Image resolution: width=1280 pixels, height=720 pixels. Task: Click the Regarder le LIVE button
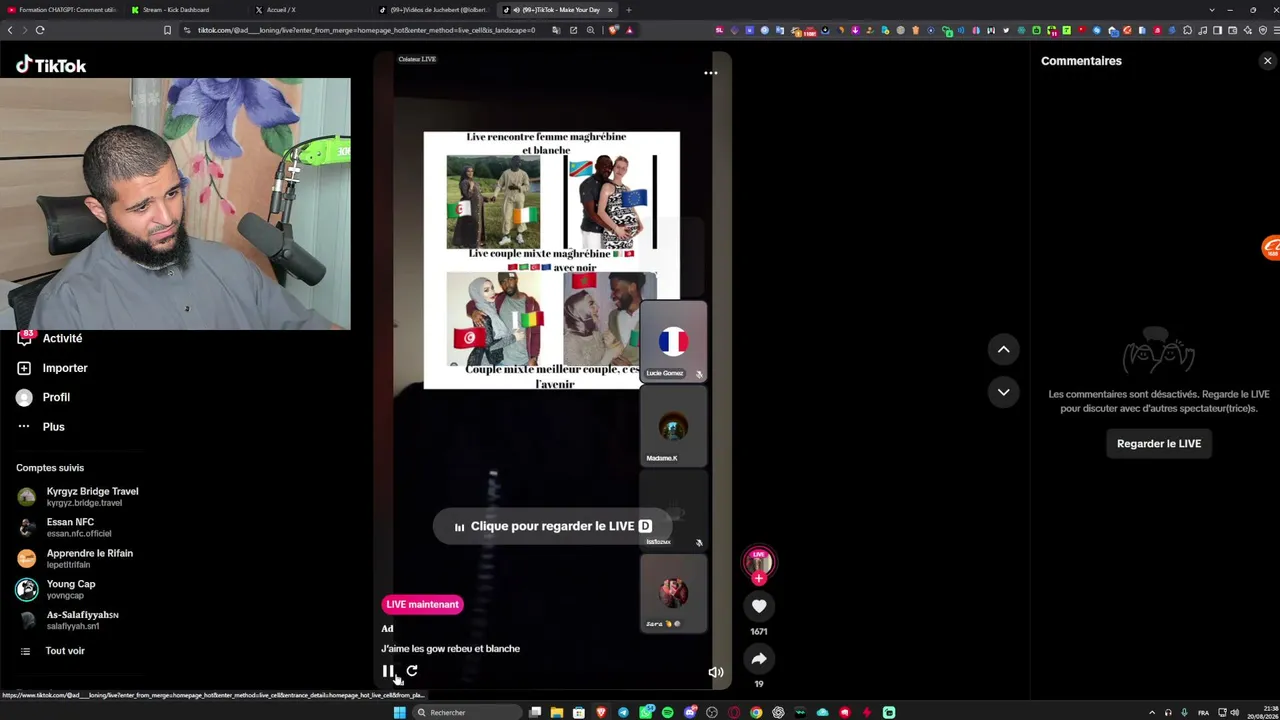pyautogui.click(x=1159, y=444)
